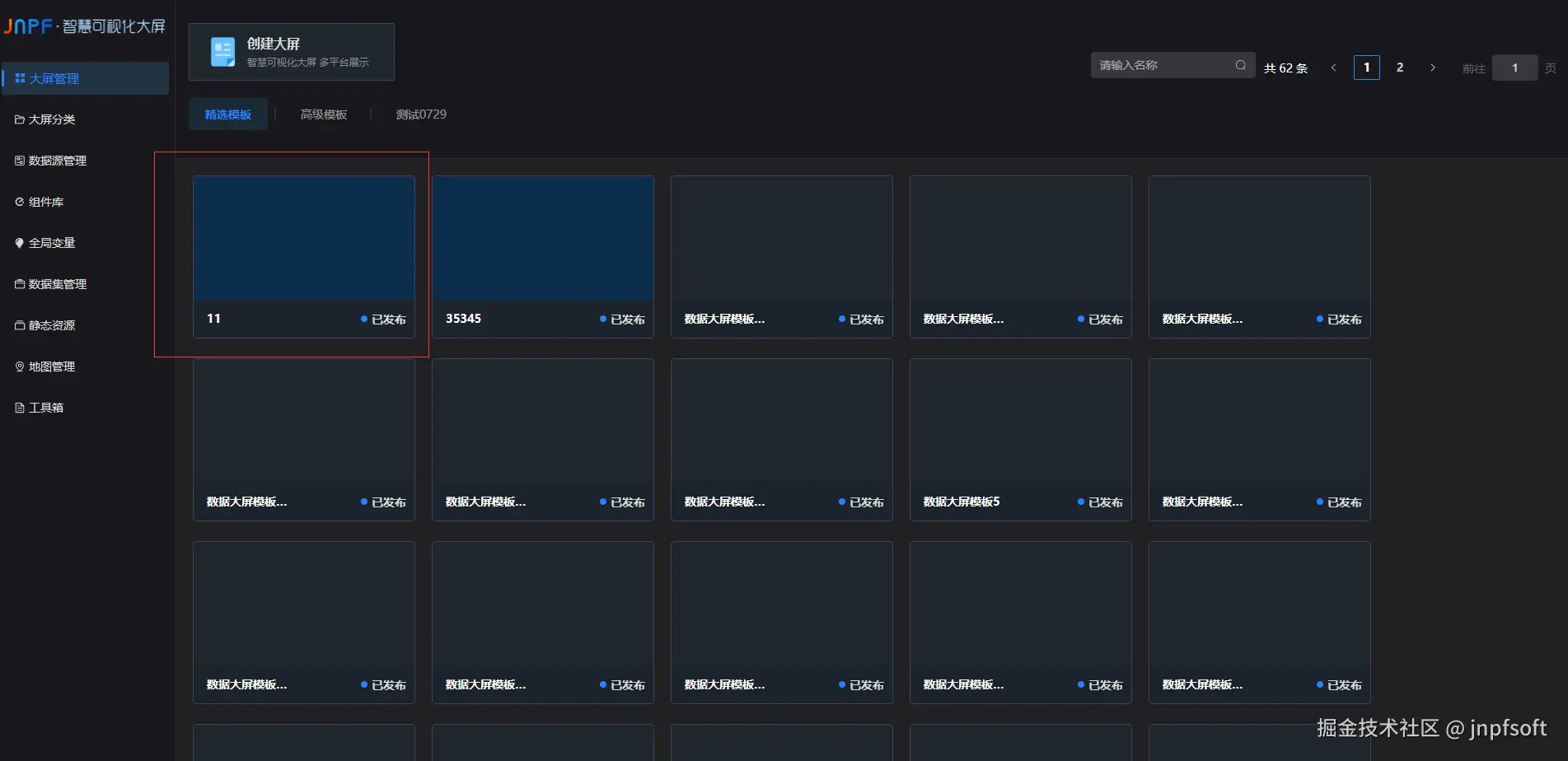Click the 数据源管理 icon in sidebar
Screen dimensions: 1568x761
[20, 161]
